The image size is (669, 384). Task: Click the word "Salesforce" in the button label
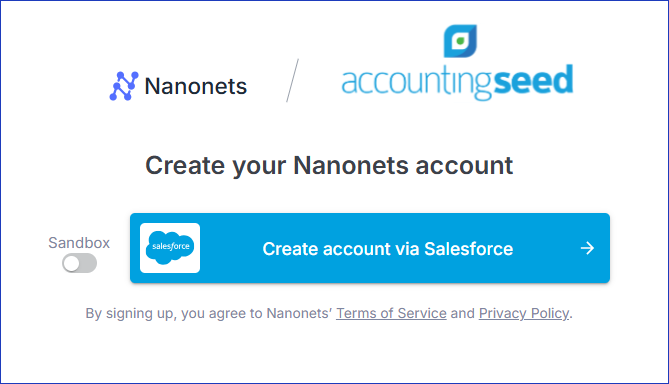468,249
